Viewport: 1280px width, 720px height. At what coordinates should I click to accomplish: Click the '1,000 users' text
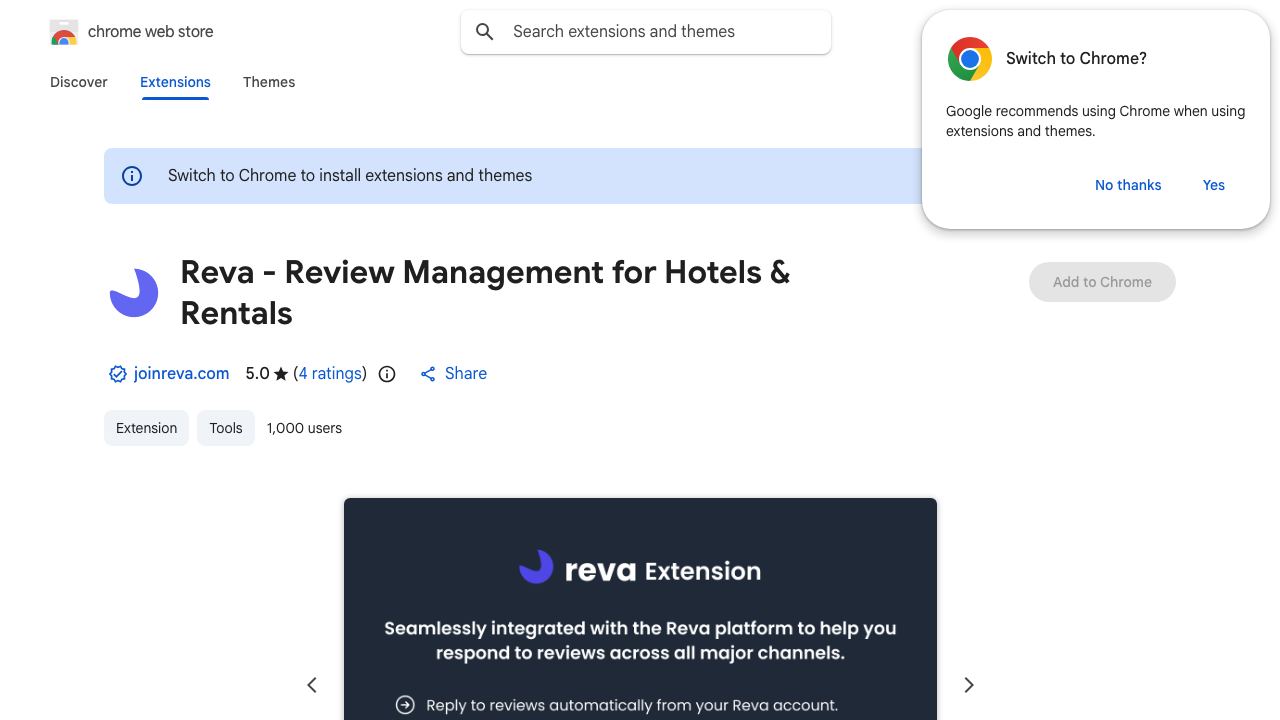tap(304, 428)
